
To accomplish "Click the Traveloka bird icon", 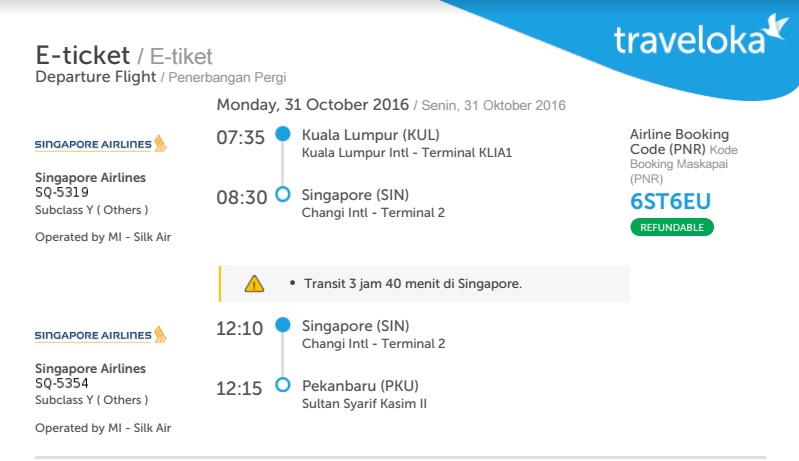I will (775, 31).
